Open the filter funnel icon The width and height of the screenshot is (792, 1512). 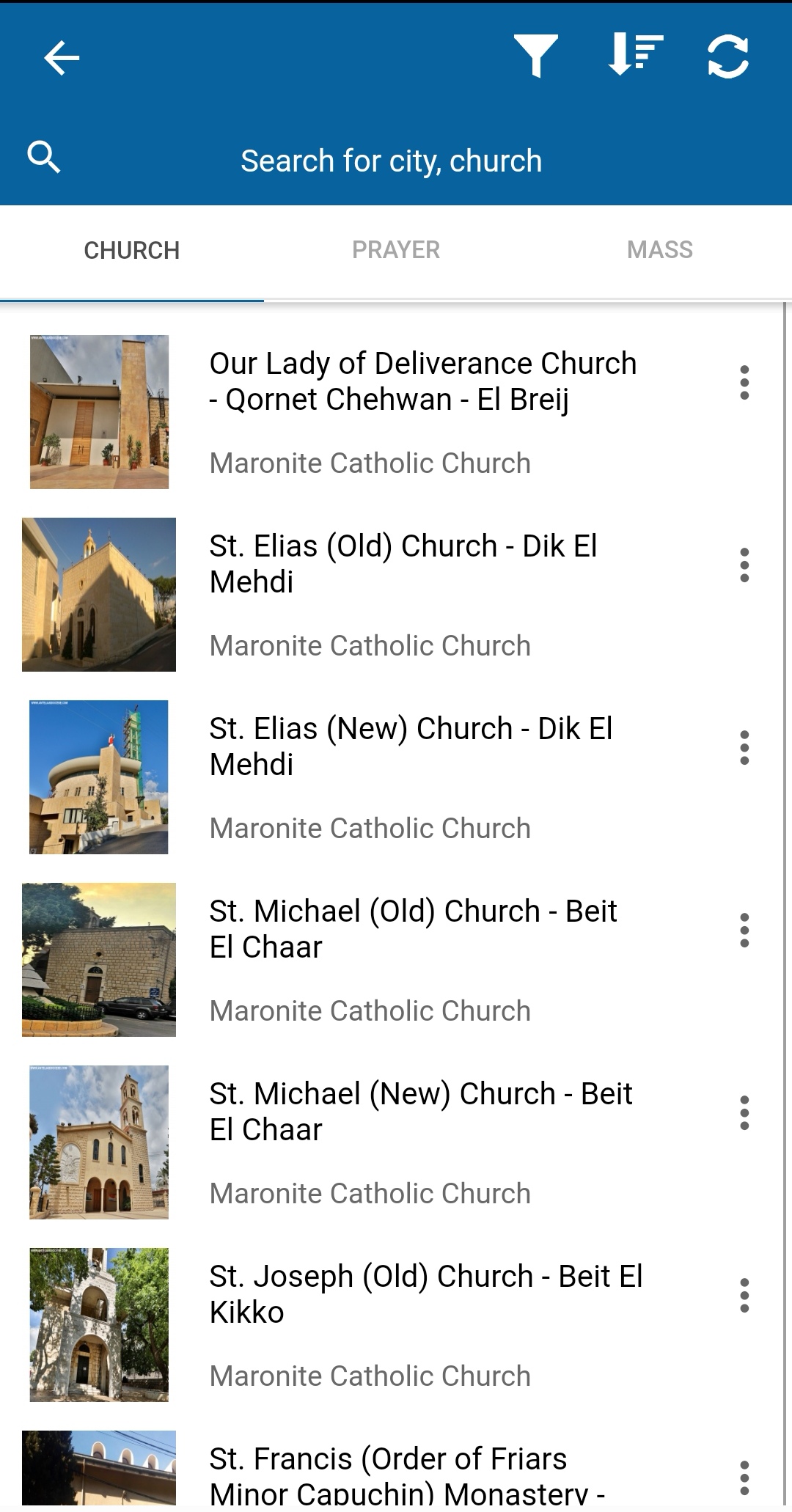(x=536, y=56)
